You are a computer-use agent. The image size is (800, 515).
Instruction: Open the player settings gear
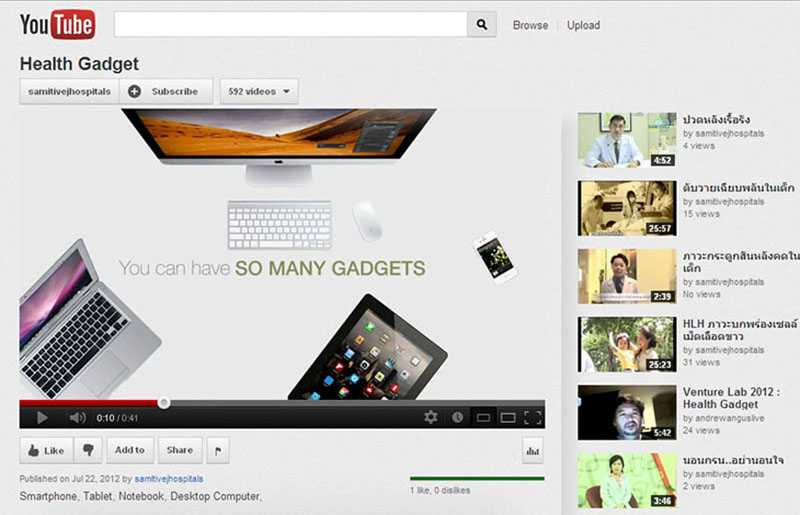[x=431, y=418]
